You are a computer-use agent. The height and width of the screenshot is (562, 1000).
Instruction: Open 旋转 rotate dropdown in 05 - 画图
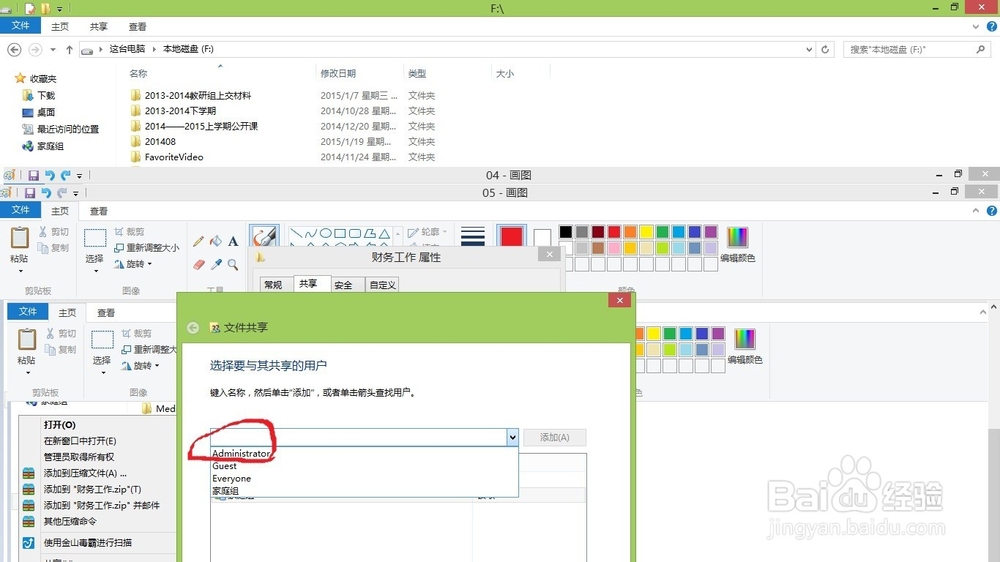click(x=133, y=263)
